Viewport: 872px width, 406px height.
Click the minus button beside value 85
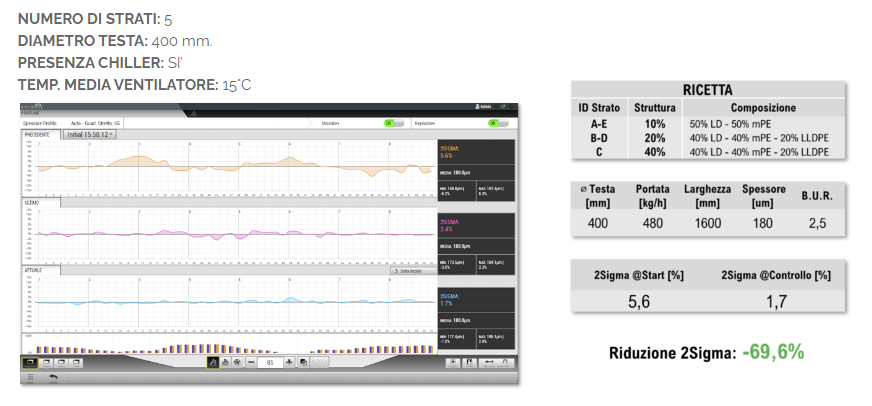(x=250, y=362)
